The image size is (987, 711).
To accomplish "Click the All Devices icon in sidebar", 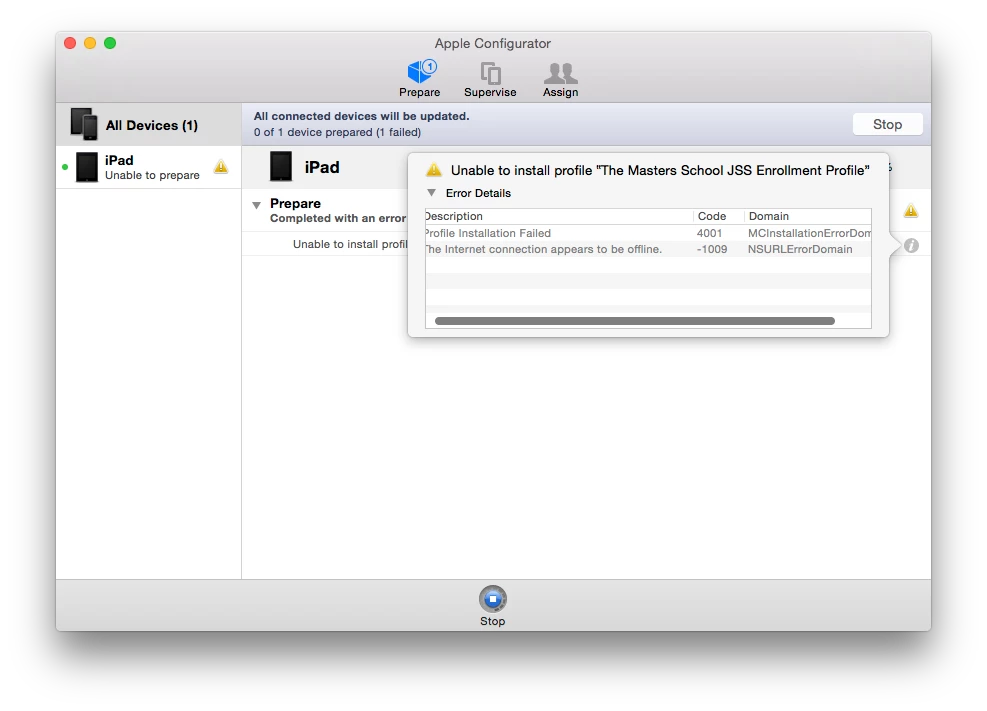I will pyautogui.click(x=84, y=124).
